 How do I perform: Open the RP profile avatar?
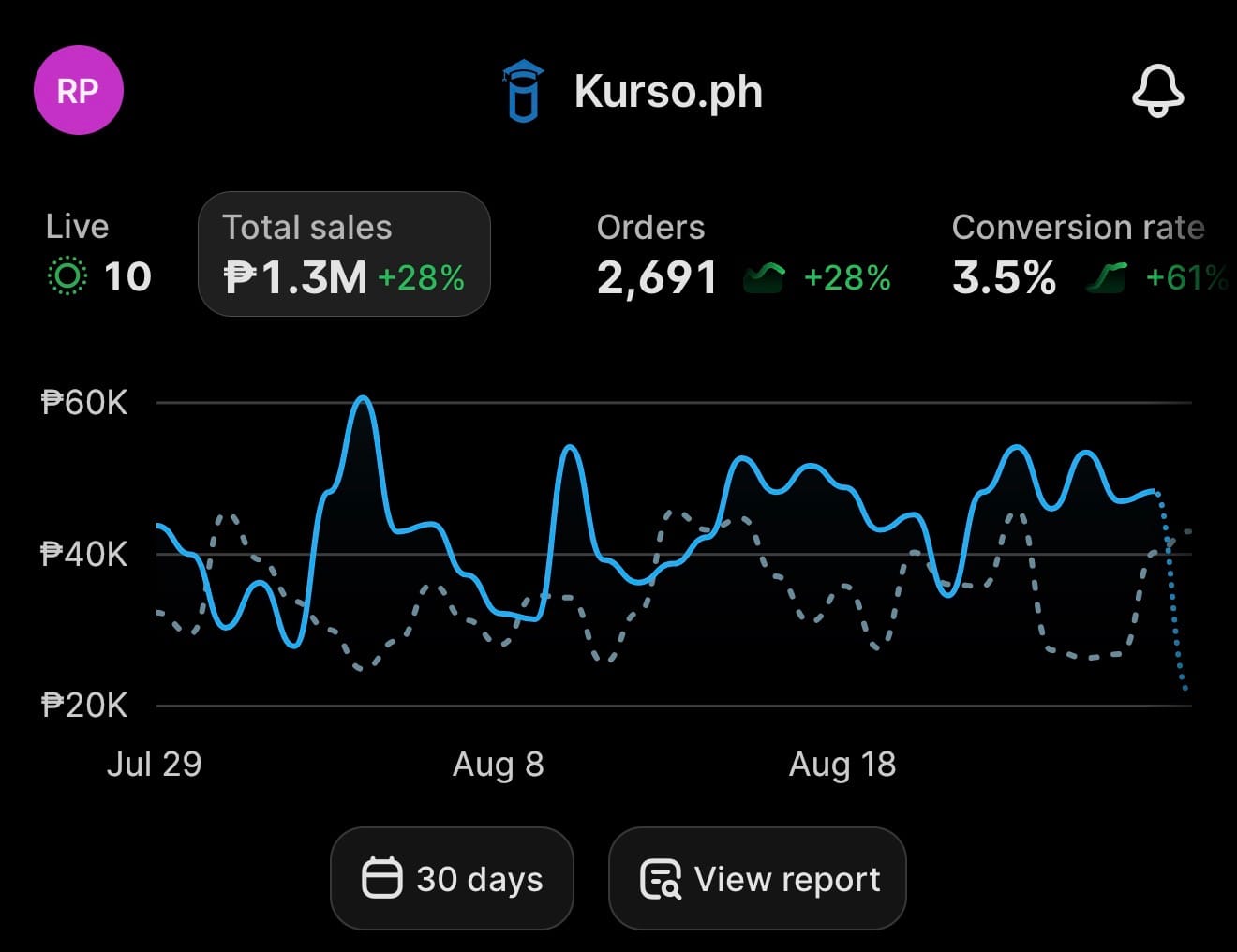[x=78, y=90]
